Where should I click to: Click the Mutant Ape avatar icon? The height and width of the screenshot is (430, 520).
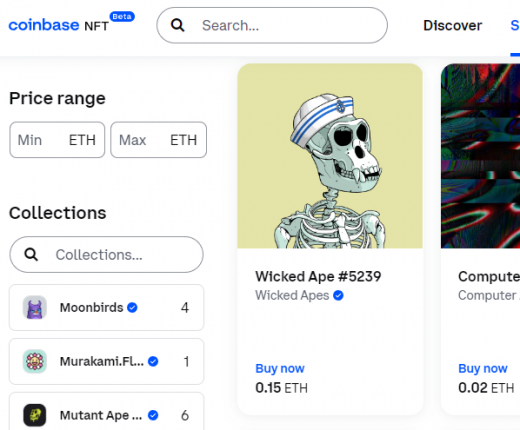pyautogui.click(x=35, y=415)
